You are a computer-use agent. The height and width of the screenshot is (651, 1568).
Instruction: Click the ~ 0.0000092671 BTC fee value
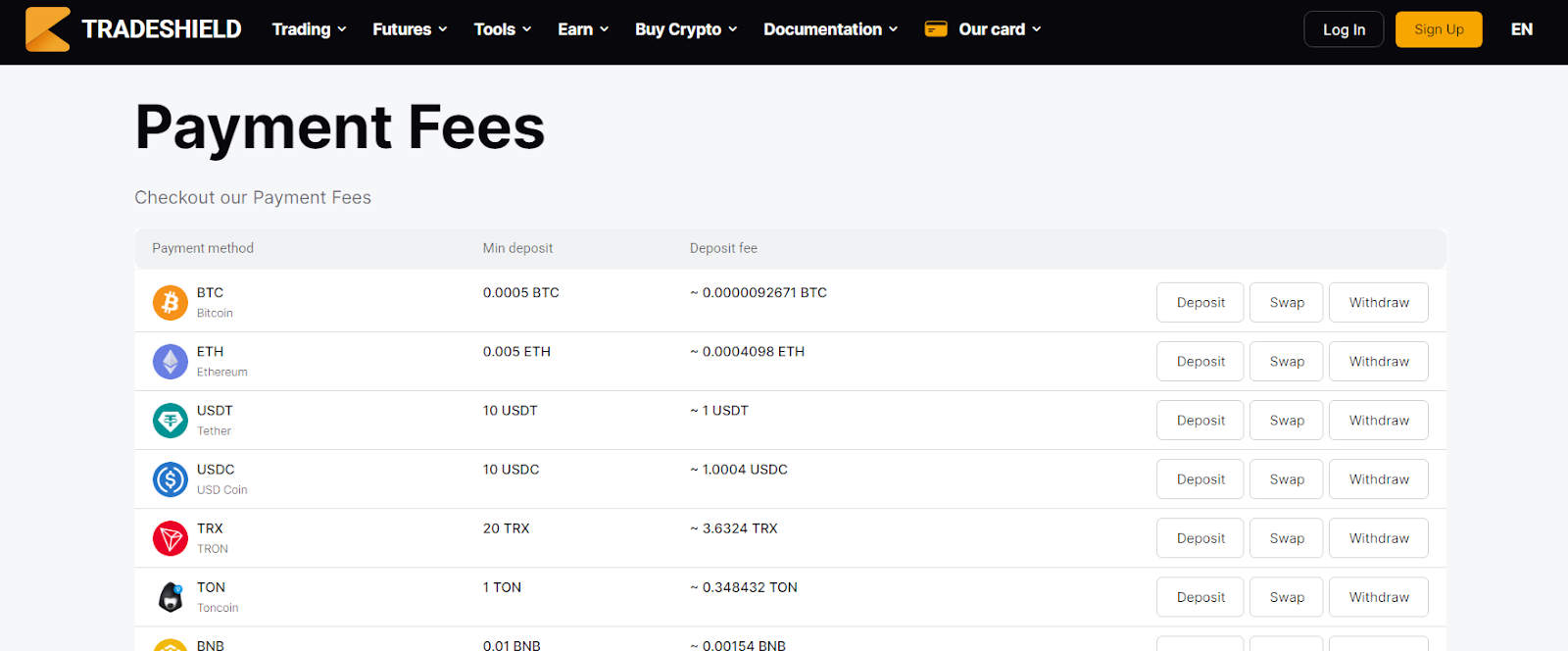pyautogui.click(x=759, y=292)
